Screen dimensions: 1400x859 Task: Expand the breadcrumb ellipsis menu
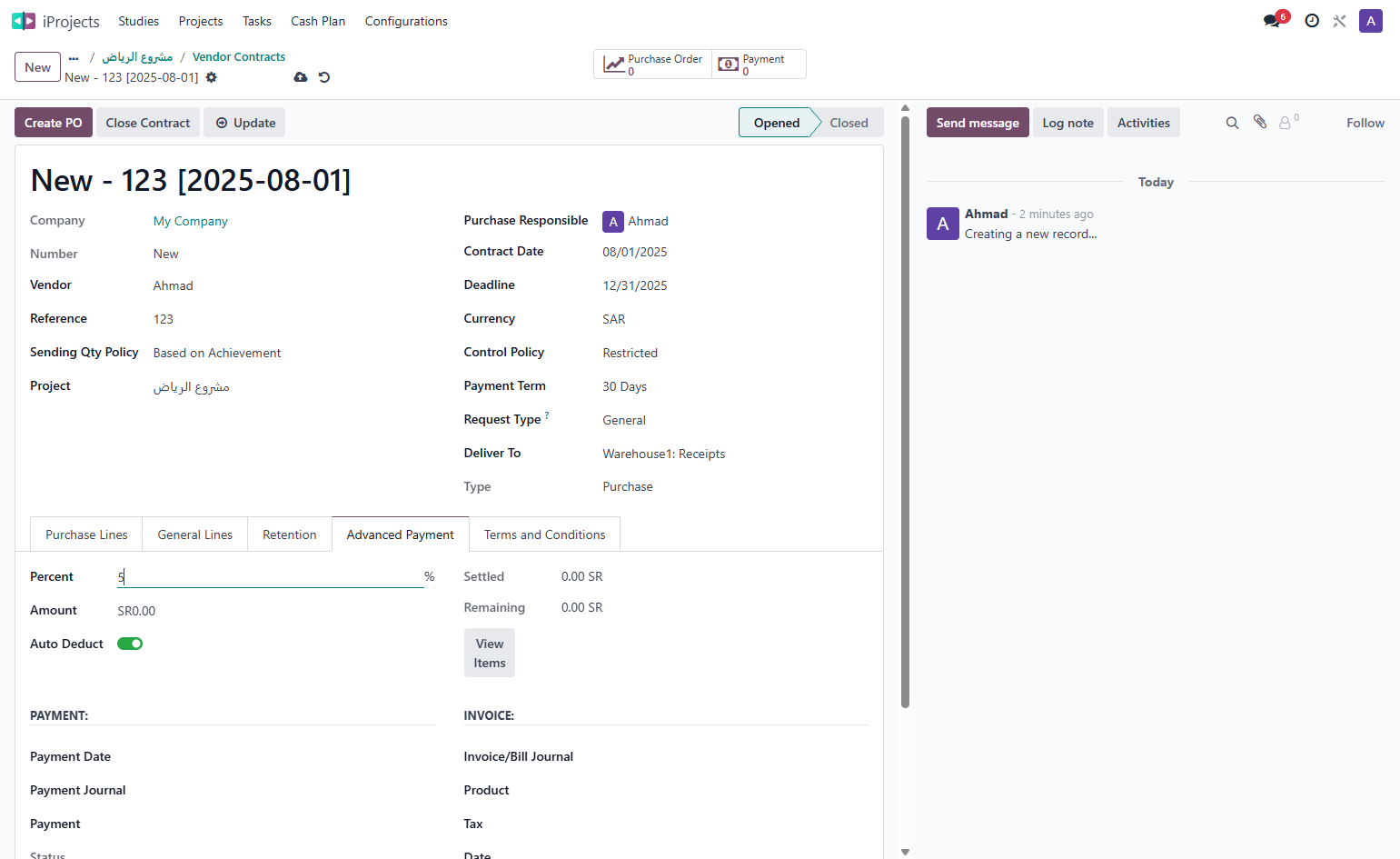pos(74,57)
